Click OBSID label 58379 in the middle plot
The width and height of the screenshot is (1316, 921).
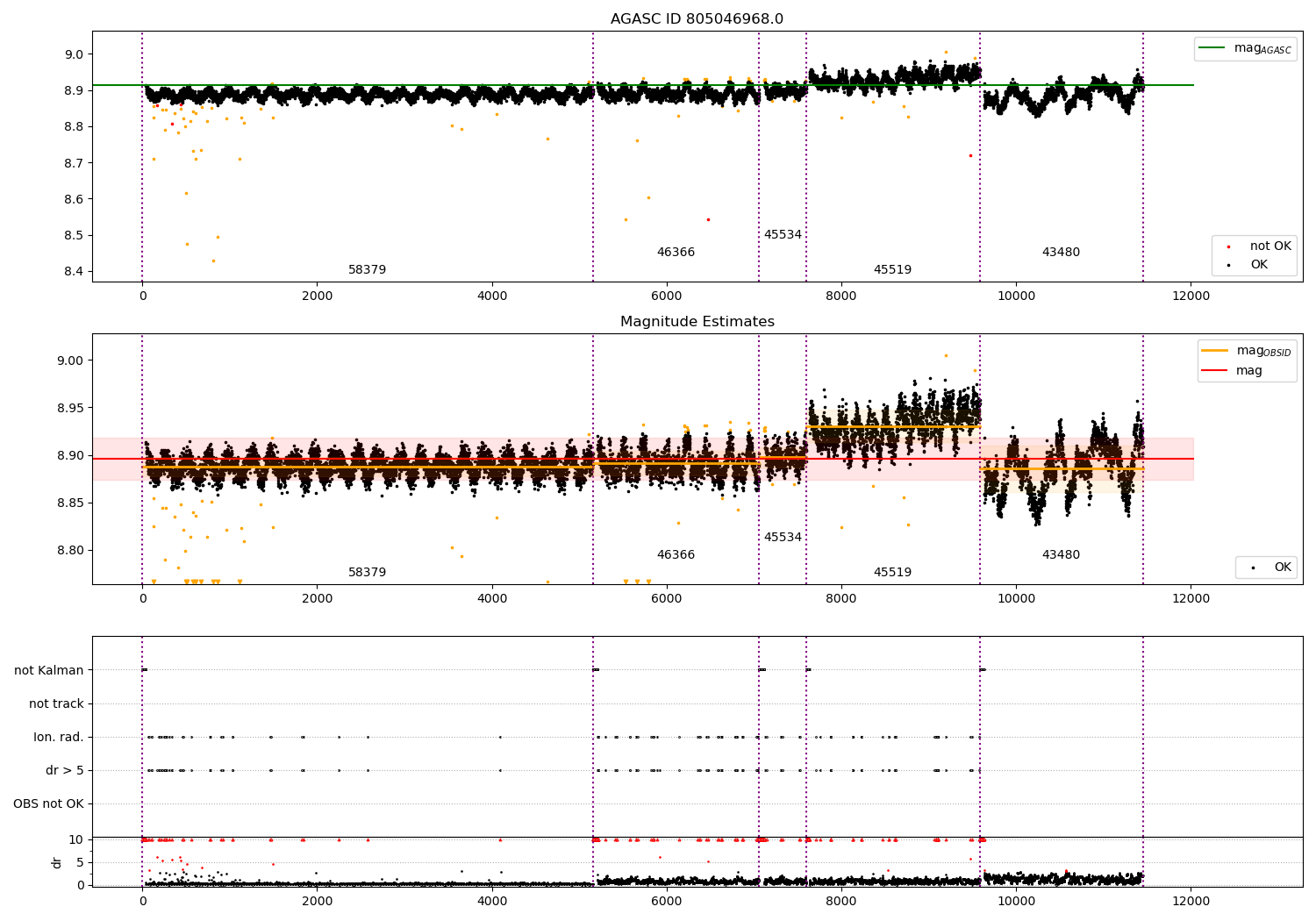click(x=367, y=573)
